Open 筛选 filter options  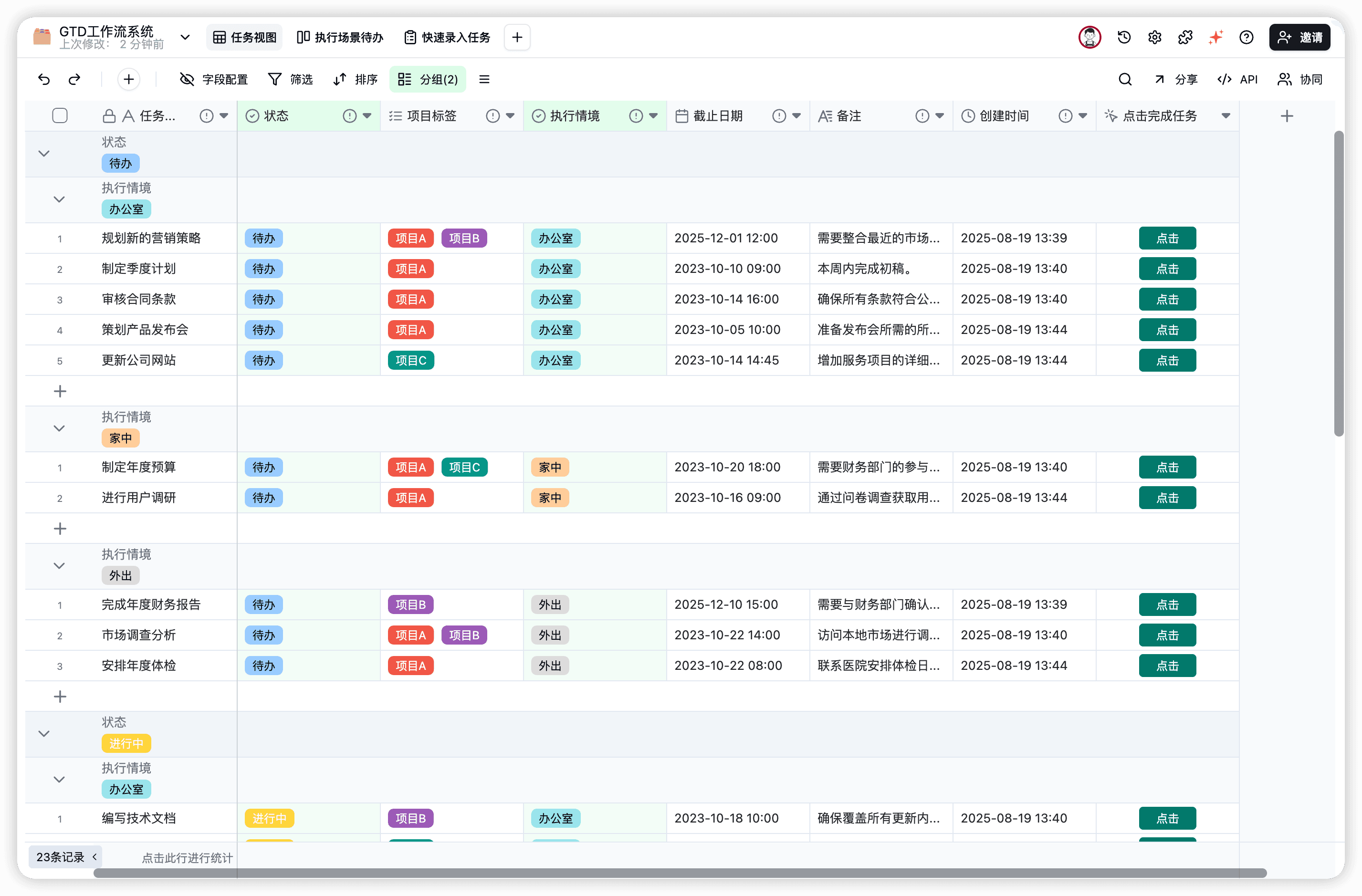291,80
